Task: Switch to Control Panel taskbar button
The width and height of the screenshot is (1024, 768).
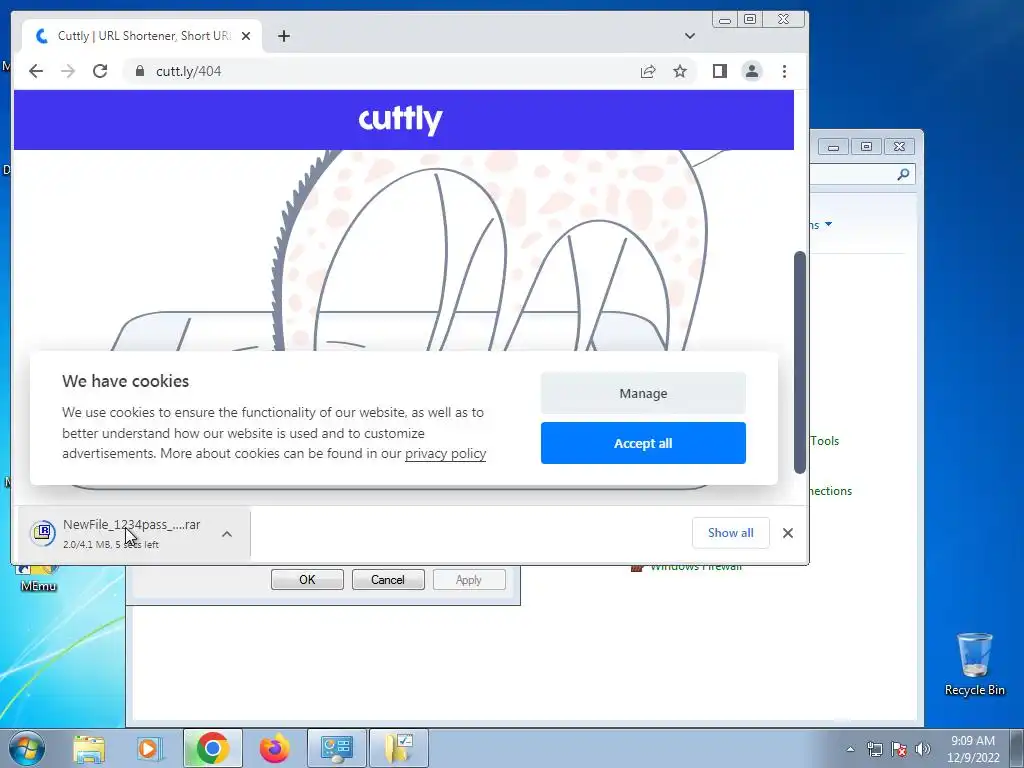Action: (x=337, y=748)
